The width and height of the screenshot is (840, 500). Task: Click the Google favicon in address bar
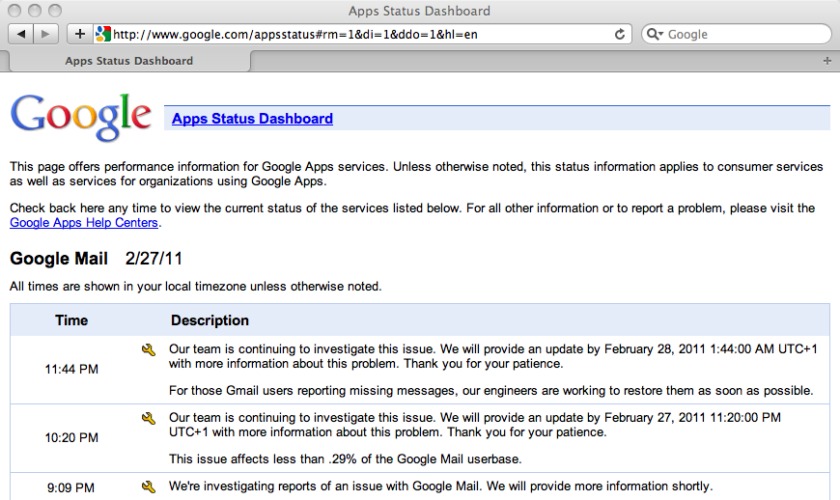tap(102, 34)
